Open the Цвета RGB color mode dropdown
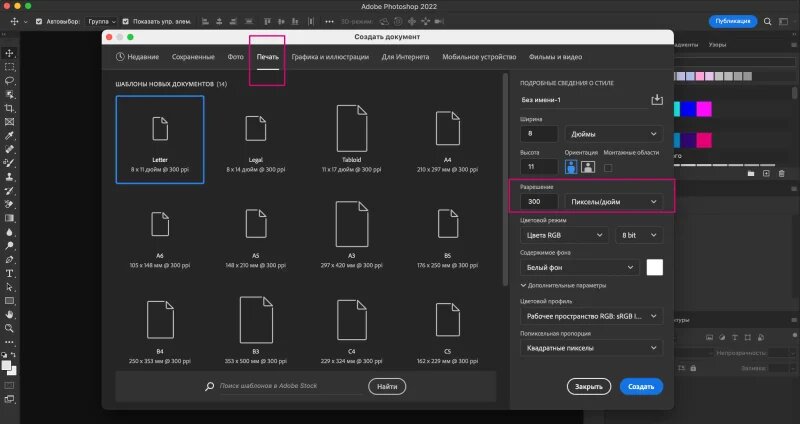 click(x=564, y=235)
